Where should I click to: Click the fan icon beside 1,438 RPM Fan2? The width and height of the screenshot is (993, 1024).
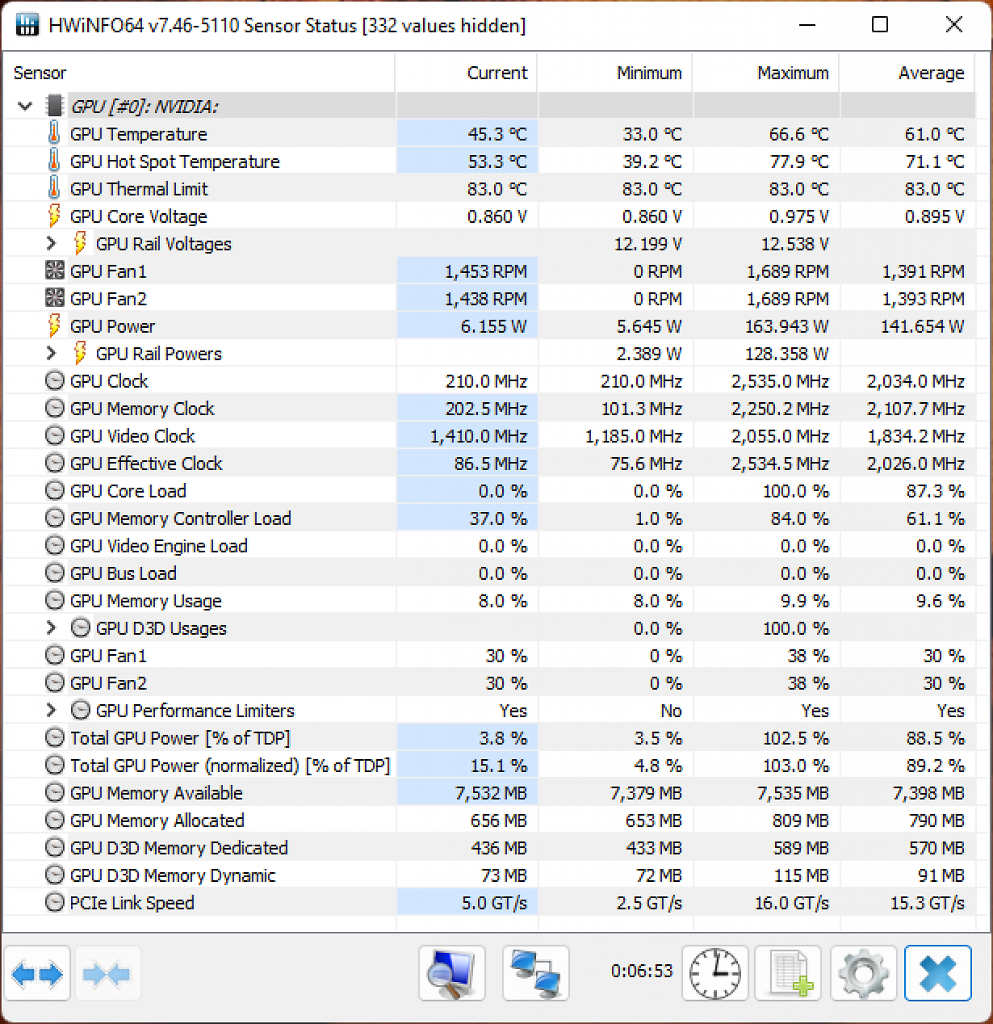54,298
